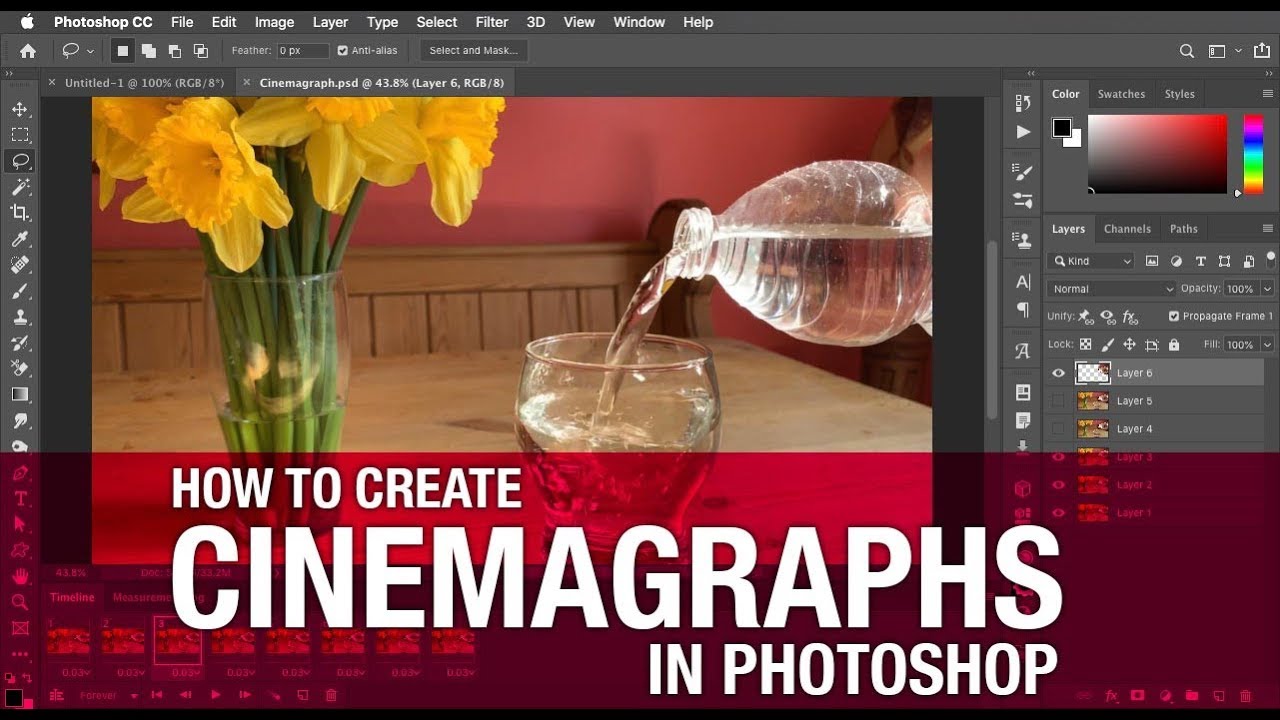Open the Opacity value dropdown arrow

tap(1267, 289)
